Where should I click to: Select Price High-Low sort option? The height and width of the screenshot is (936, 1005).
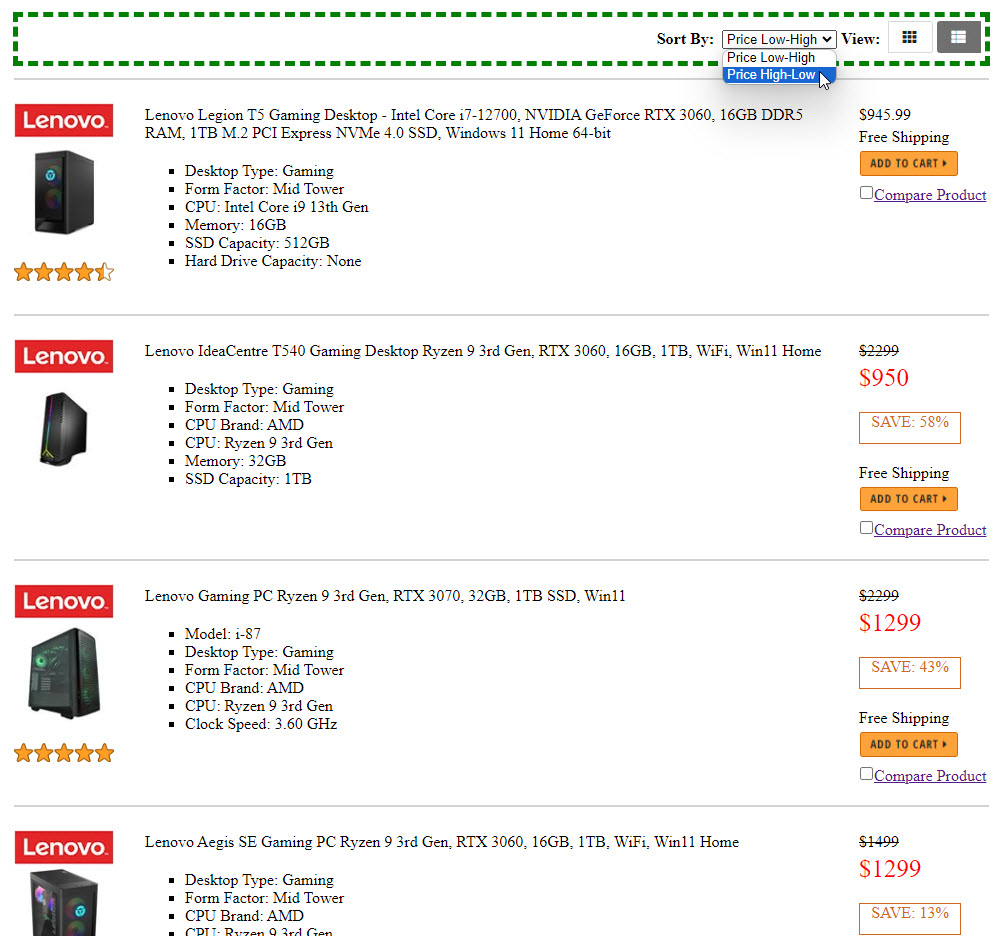point(771,75)
